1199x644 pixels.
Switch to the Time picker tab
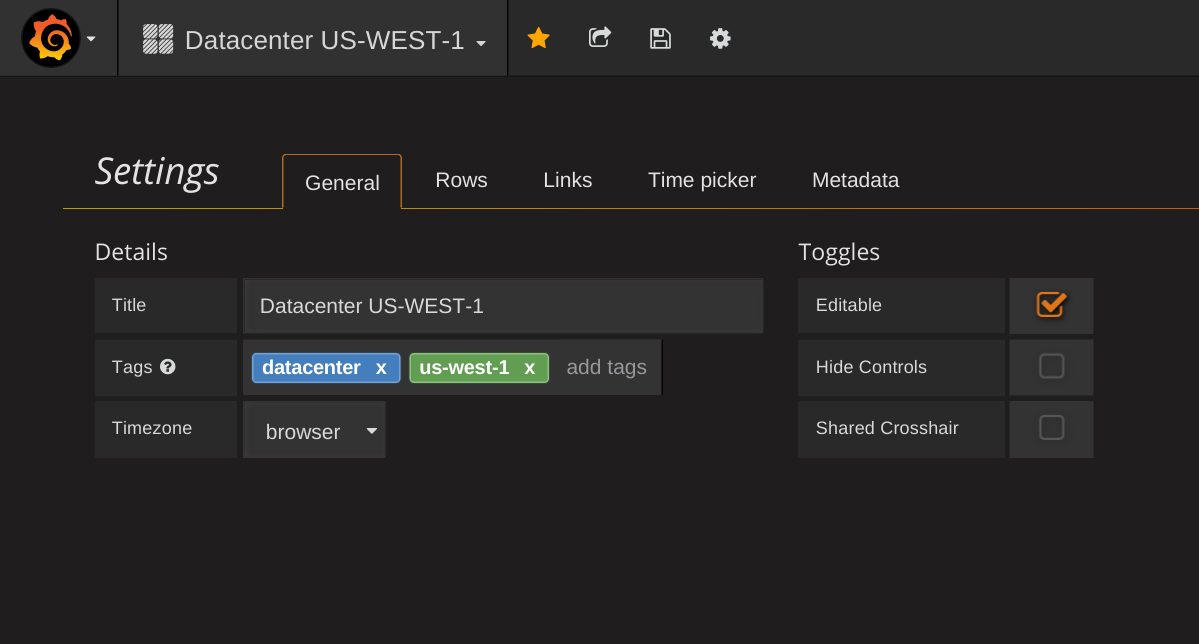pos(702,180)
